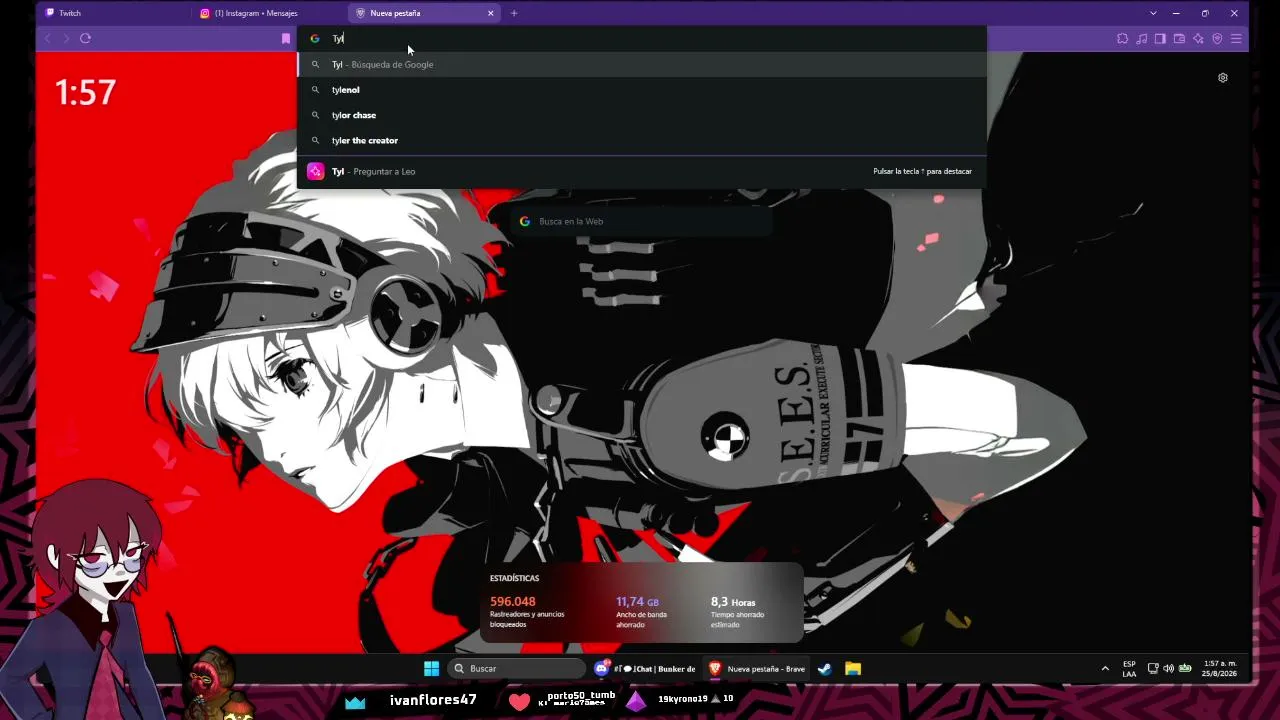Go back with the browser back arrow
1280x720 pixels.
[47, 38]
